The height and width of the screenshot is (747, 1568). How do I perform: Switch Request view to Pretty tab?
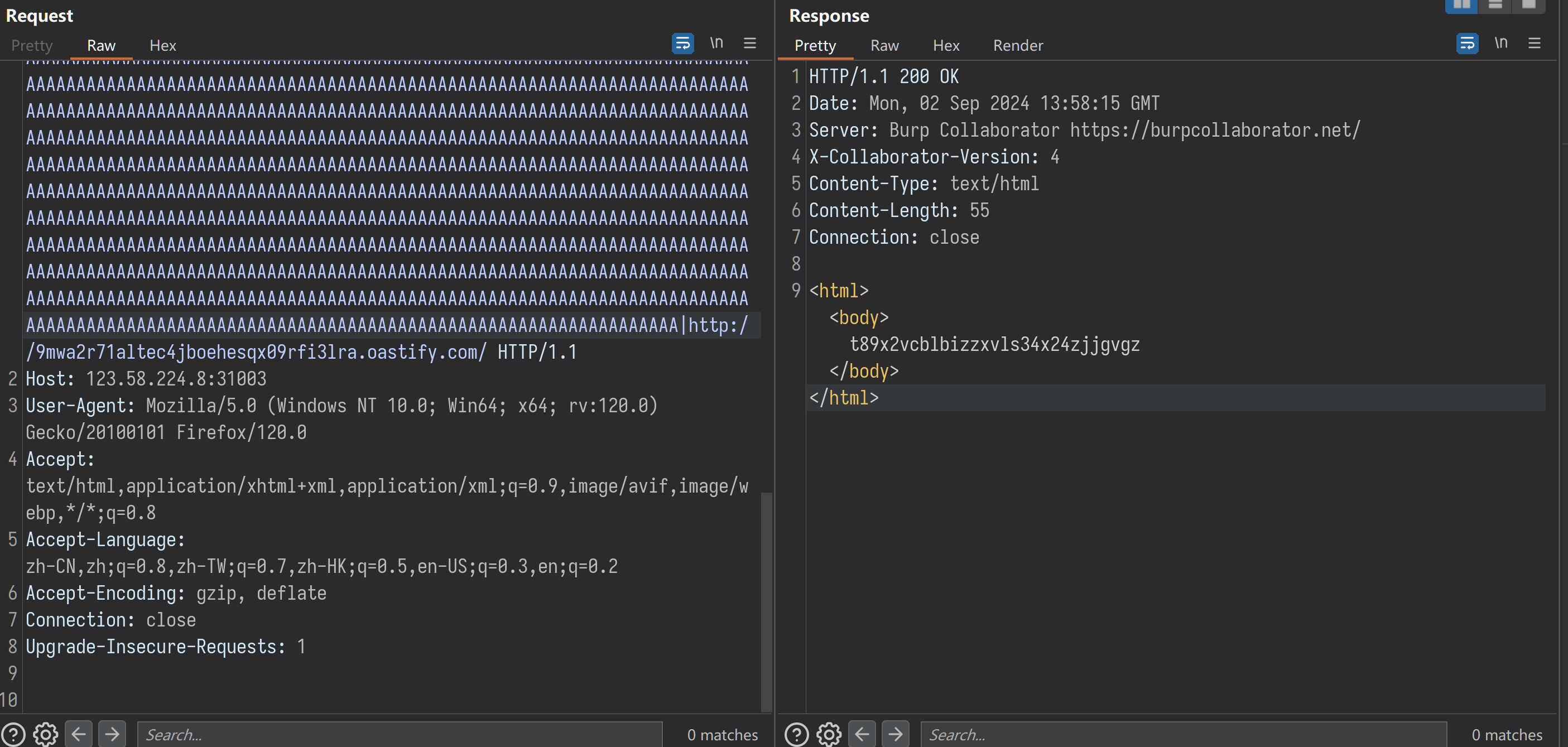[x=32, y=46]
